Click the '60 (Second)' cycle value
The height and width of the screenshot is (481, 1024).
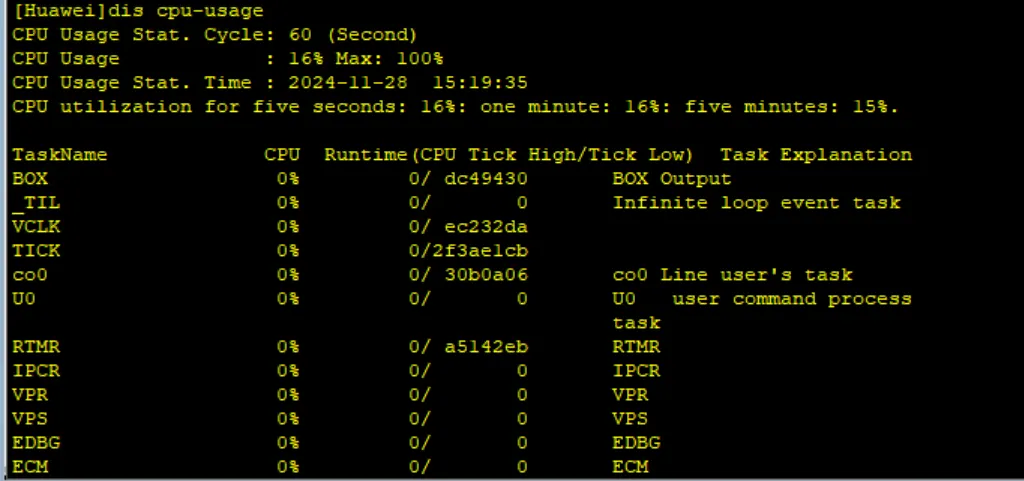(x=354, y=35)
